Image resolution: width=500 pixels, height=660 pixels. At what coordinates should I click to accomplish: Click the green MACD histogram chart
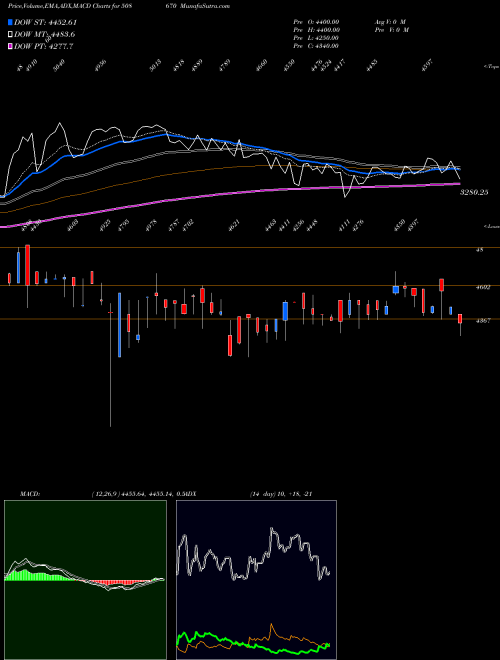coord(85,580)
